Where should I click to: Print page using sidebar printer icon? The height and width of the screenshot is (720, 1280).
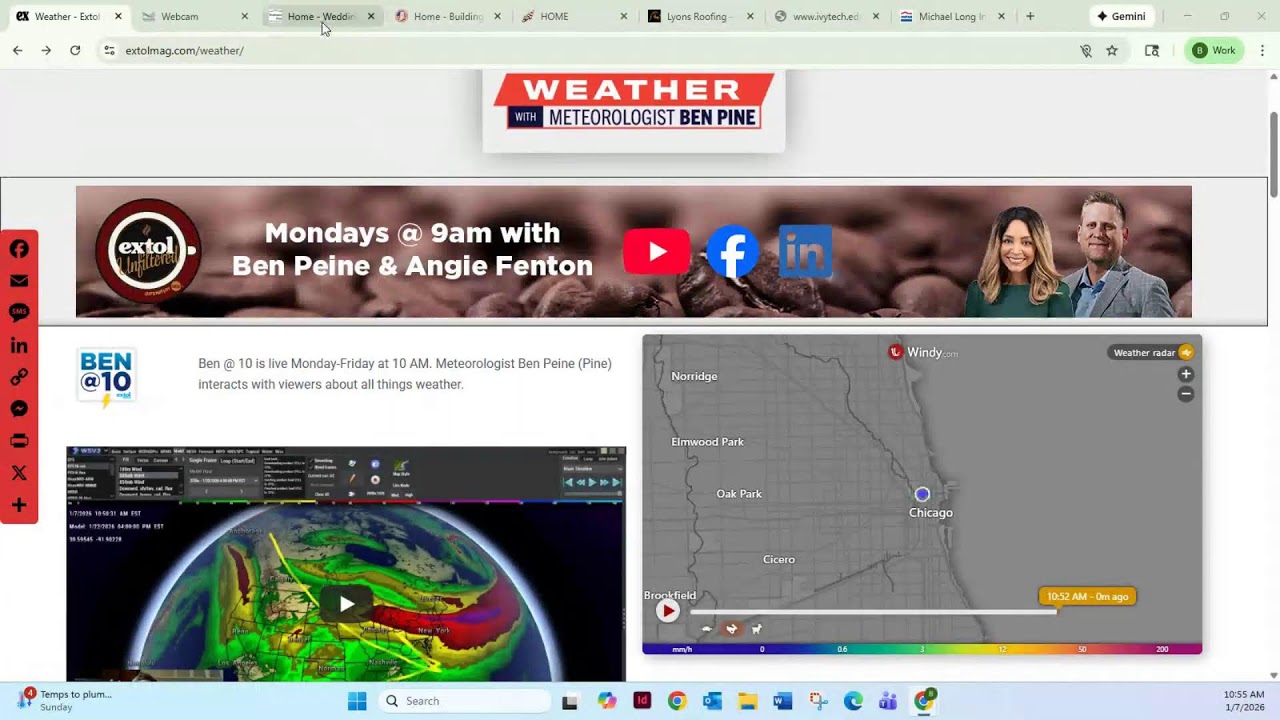click(x=19, y=441)
